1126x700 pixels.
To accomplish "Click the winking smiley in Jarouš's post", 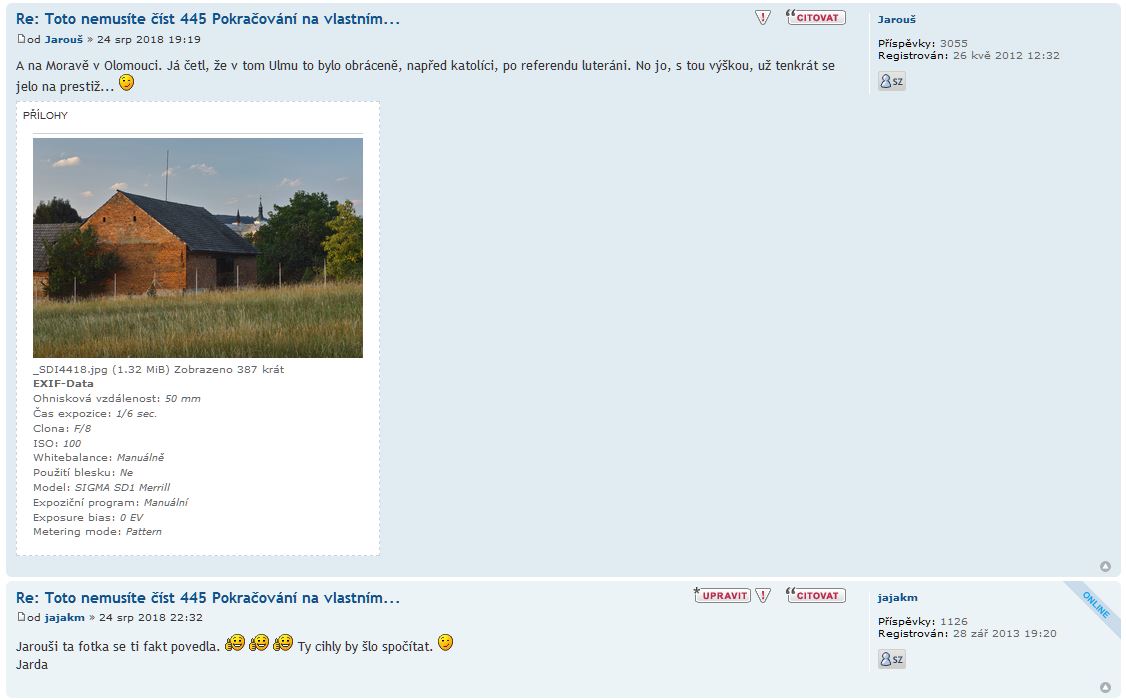I will coord(126,83).
